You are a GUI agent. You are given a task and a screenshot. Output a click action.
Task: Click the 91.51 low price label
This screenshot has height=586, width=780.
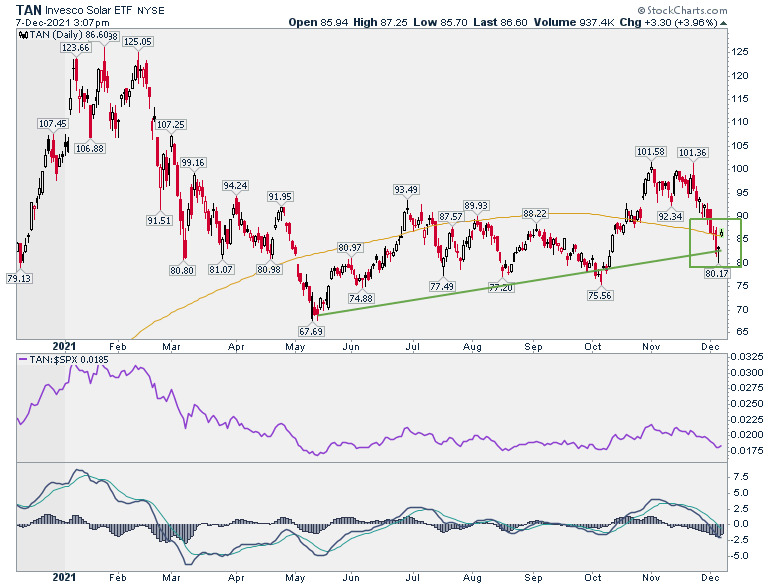(159, 220)
